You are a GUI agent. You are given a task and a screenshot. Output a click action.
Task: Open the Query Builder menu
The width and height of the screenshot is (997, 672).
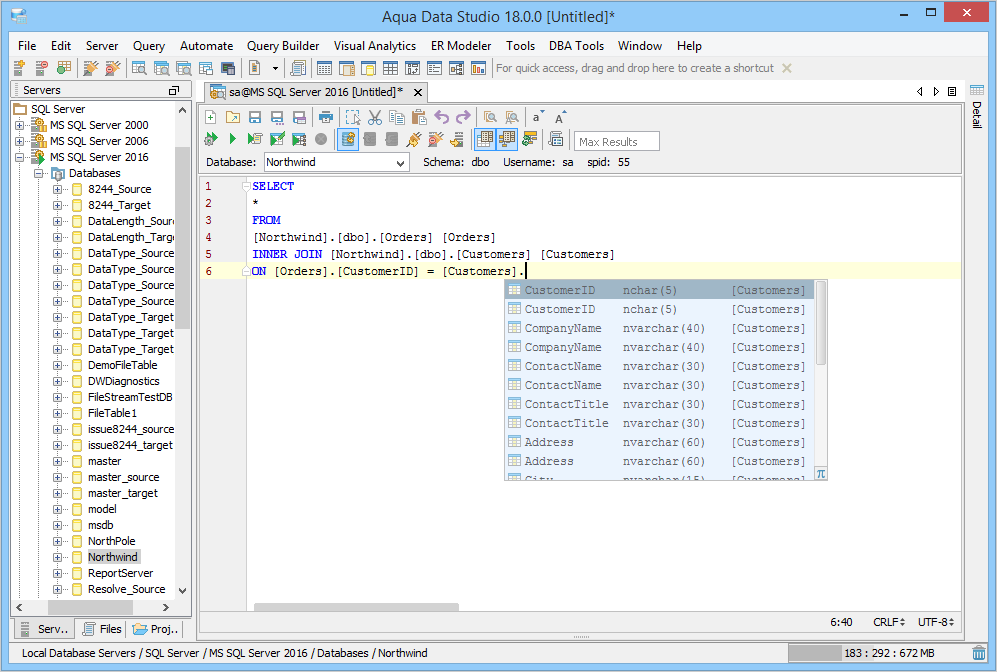tap(283, 46)
